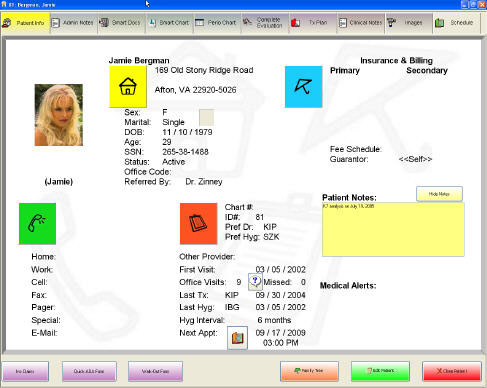Click the Pref Hyg value 'SZK'
The height and width of the screenshot is (388, 487).
(271, 237)
